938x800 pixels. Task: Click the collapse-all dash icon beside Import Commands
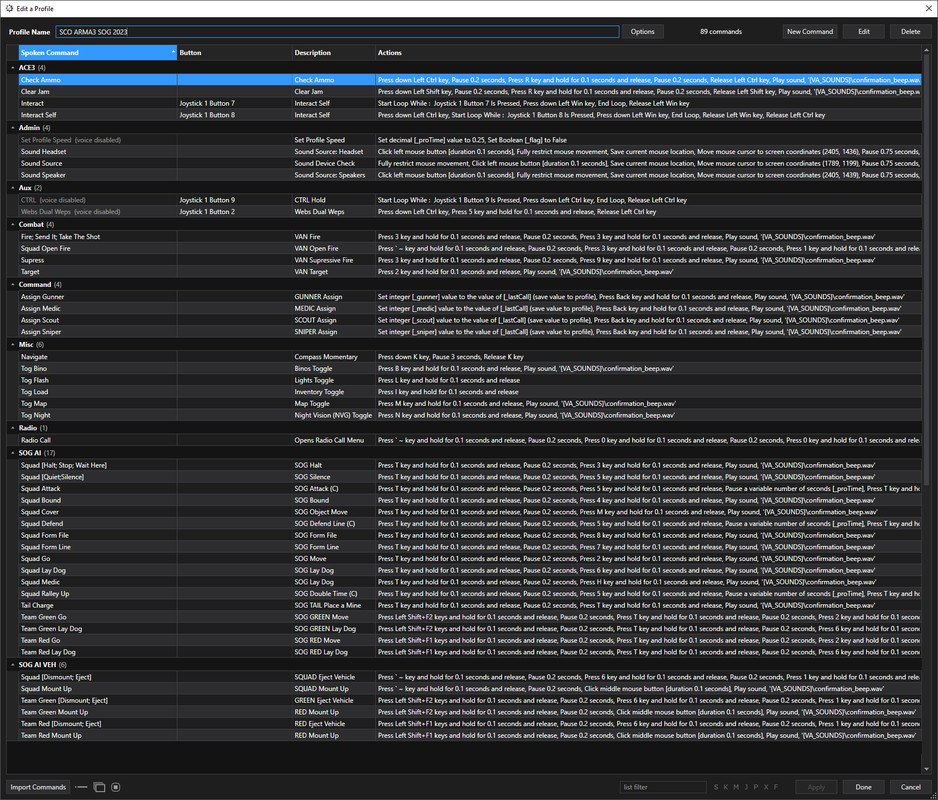(82, 787)
